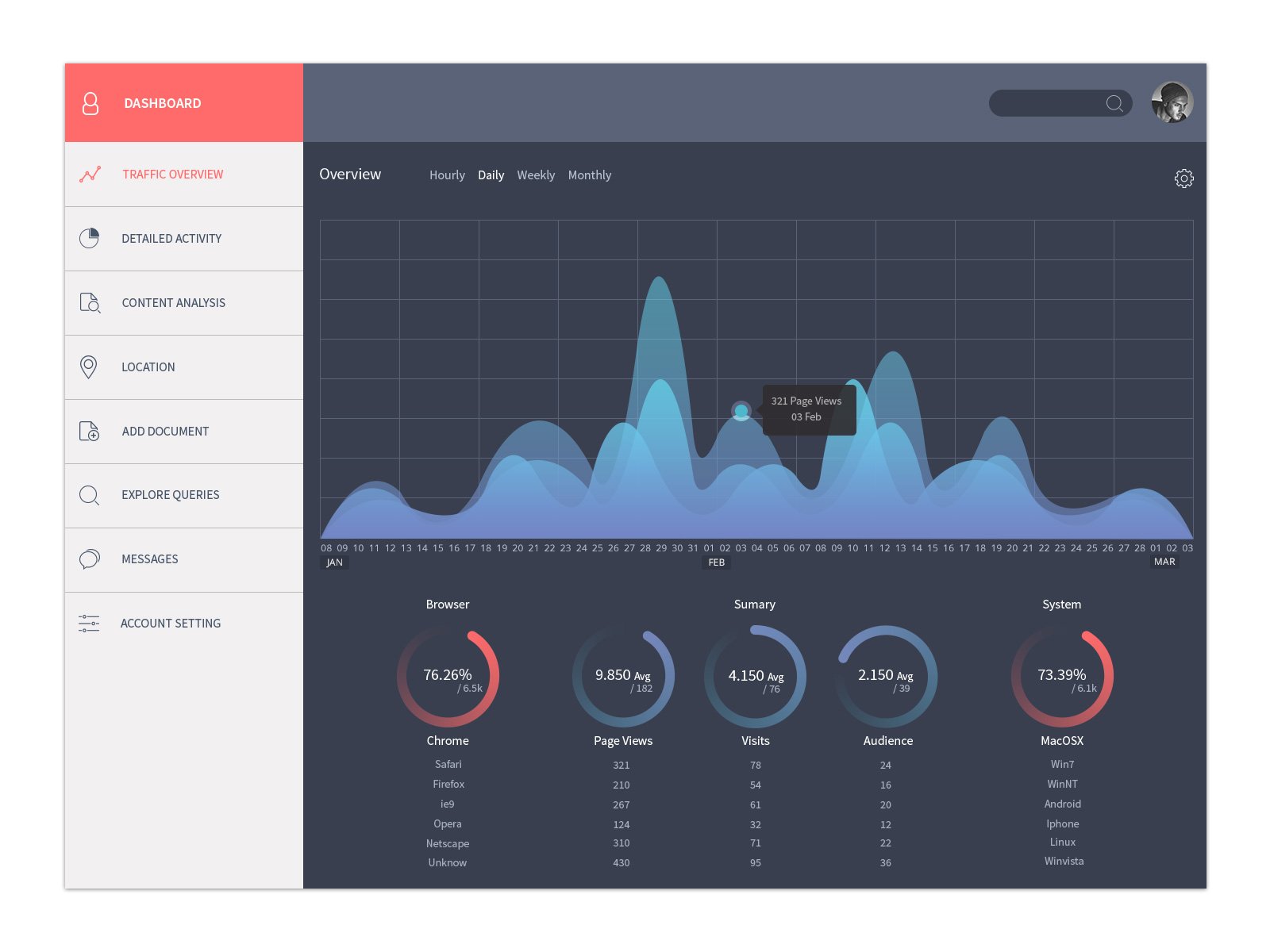
Task: Click Iphone in System list
Action: (x=1063, y=824)
